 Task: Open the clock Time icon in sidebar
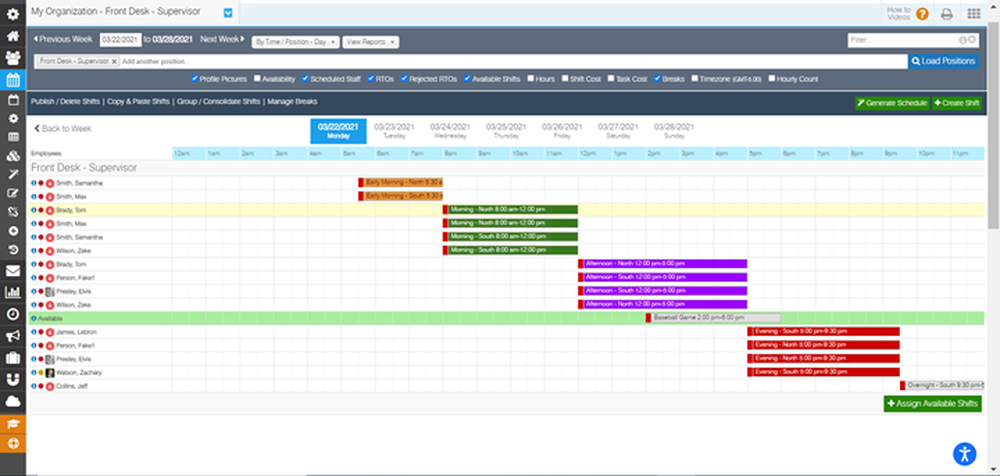pos(13,315)
